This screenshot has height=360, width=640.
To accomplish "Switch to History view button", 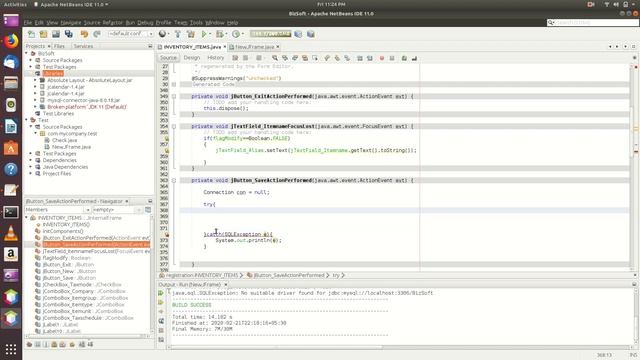I will click(x=216, y=58).
